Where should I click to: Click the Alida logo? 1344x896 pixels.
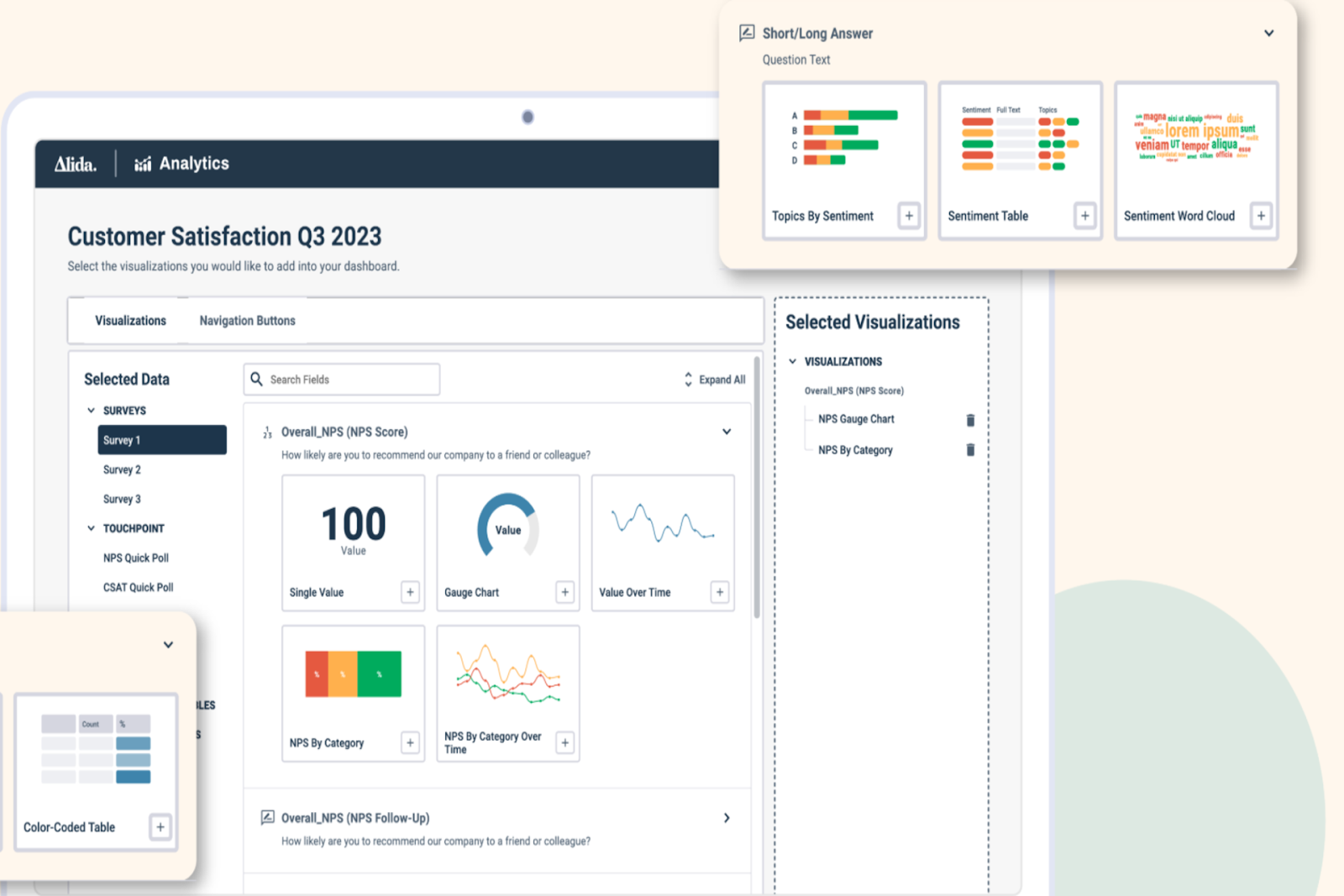point(76,164)
